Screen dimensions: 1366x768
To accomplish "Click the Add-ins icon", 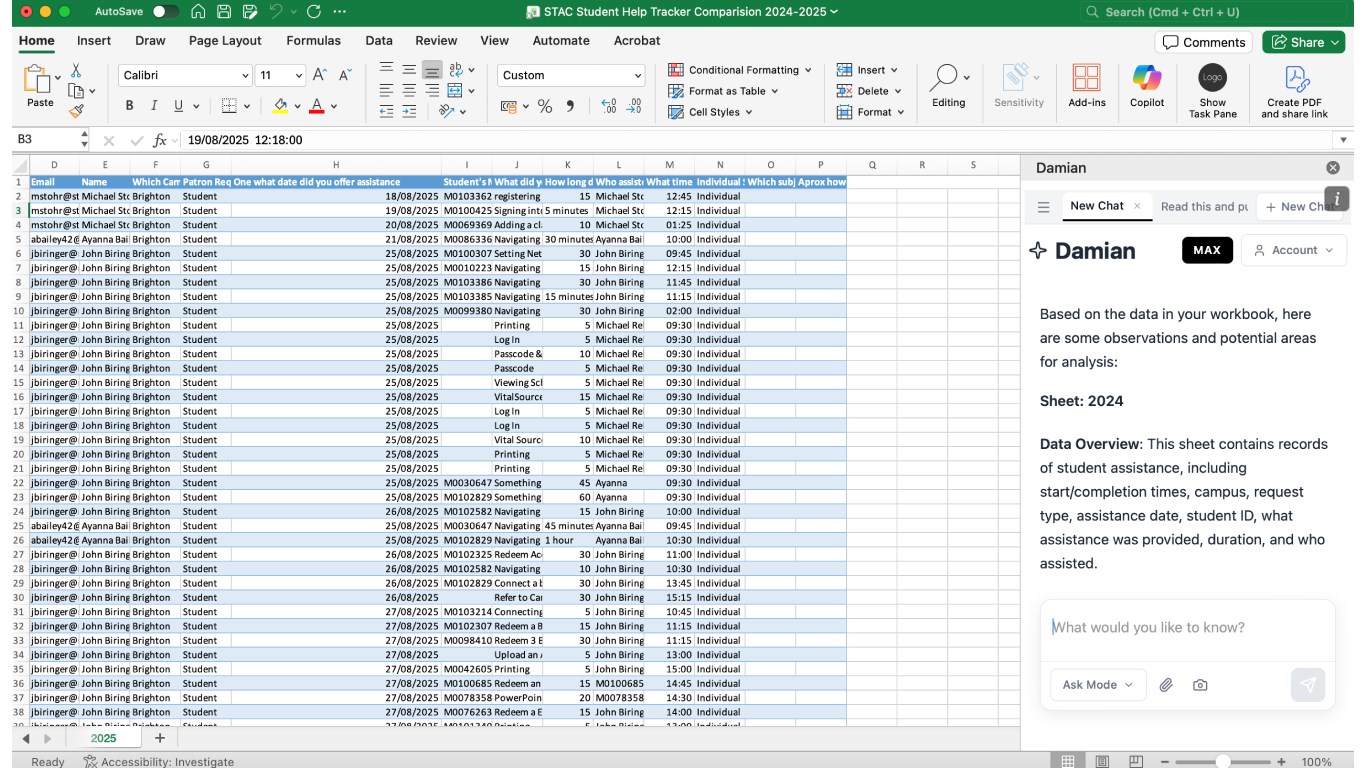I will click(1086, 86).
